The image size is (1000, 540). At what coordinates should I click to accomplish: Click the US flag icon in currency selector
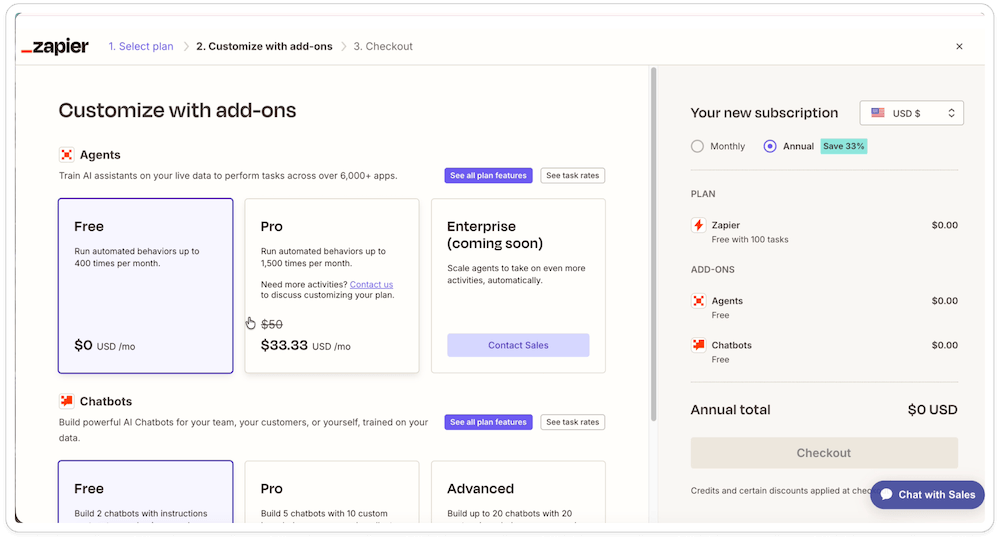coord(878,113)
